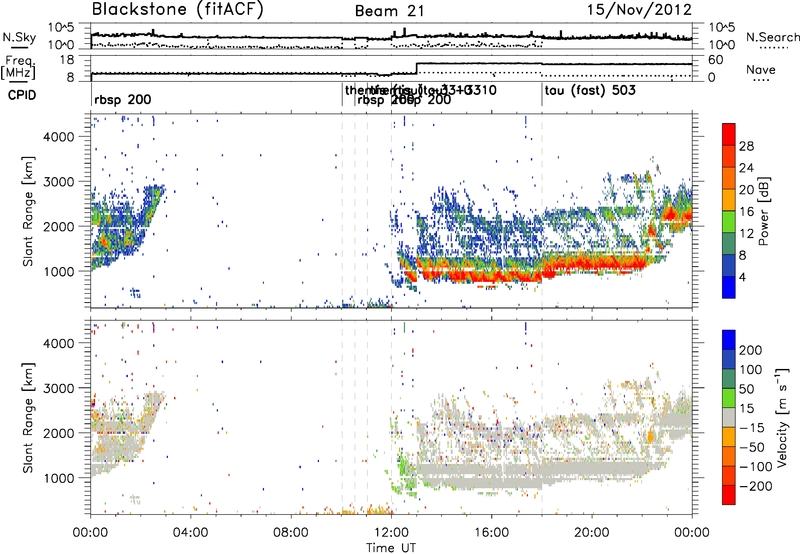This screenshot has height=554, width=800.
Task: Click the "20:00" time tick label
Action: coord(592,533)
